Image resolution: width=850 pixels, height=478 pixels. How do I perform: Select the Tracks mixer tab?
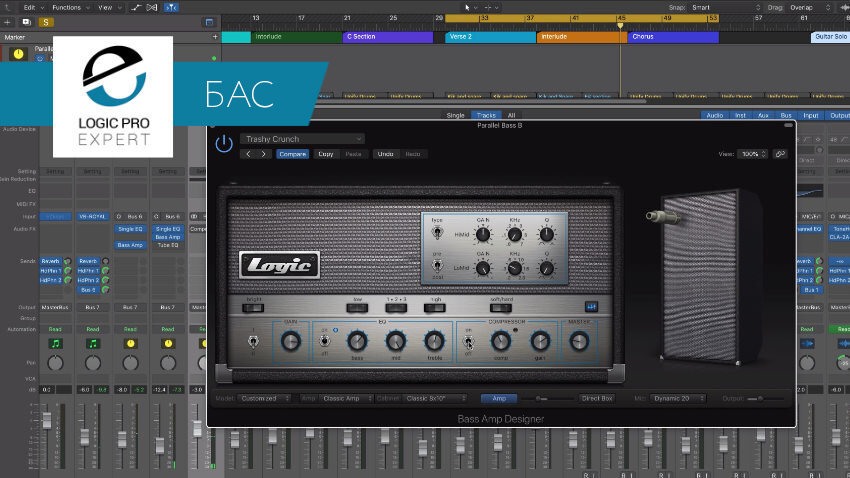486,115
